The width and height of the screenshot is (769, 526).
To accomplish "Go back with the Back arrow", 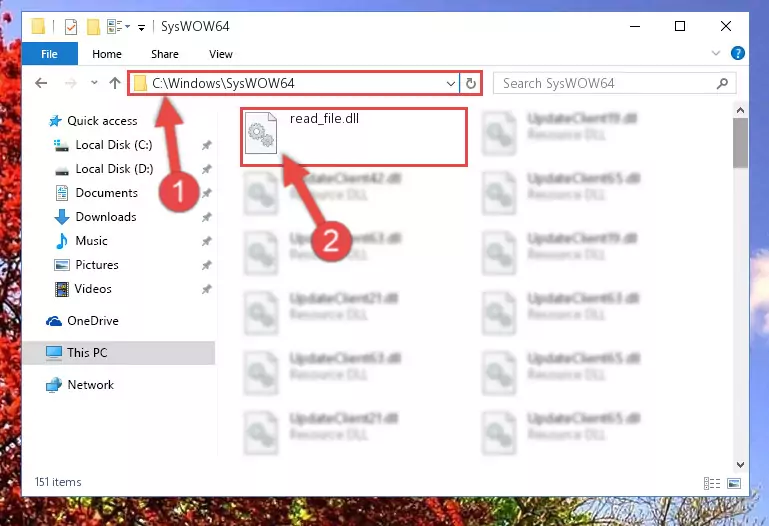I will click(x=41, y=83).
